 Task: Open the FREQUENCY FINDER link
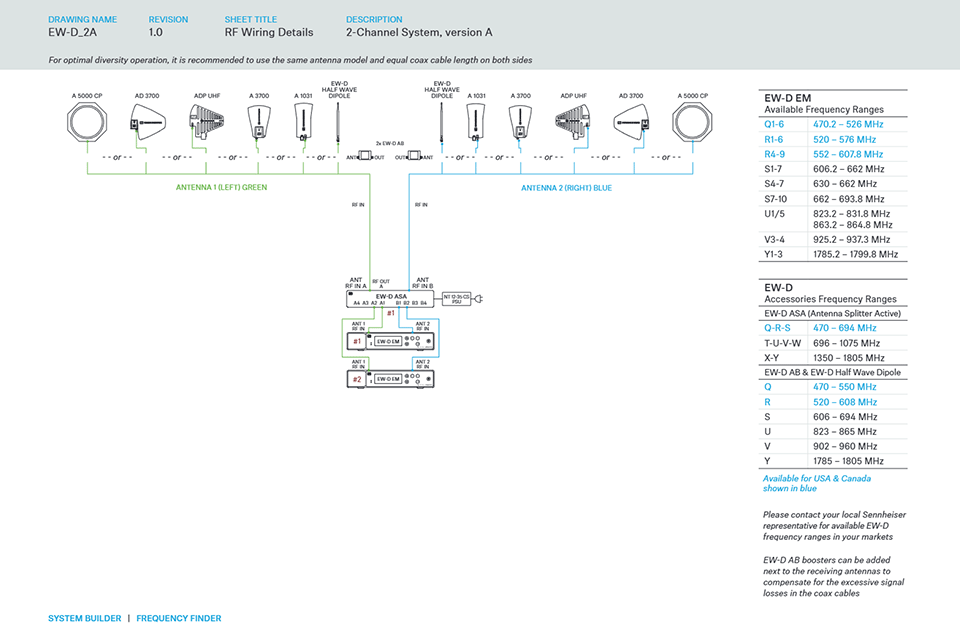tap(179, 619)
